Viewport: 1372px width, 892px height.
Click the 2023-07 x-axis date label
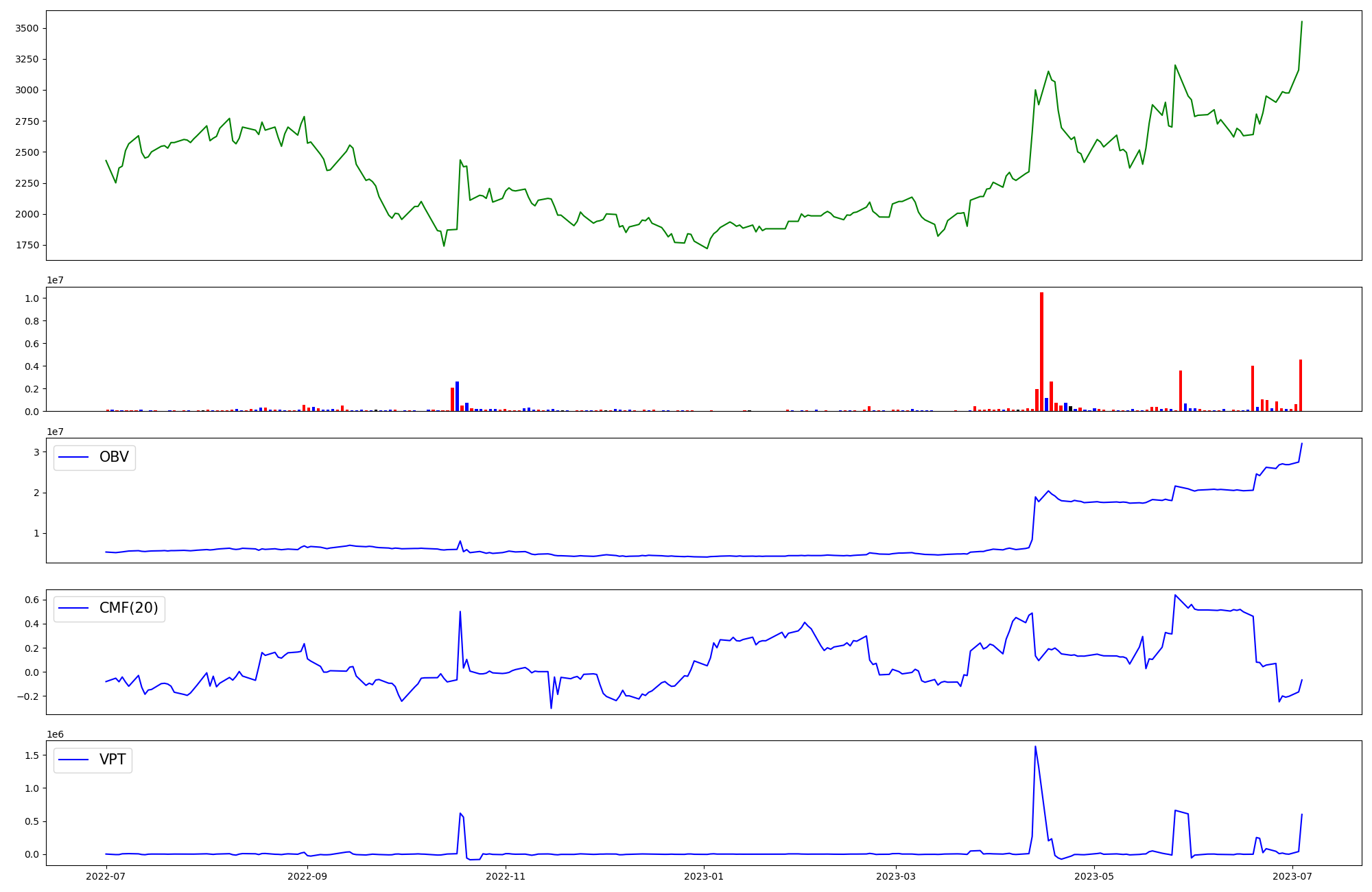click(x=1292, y=876)
